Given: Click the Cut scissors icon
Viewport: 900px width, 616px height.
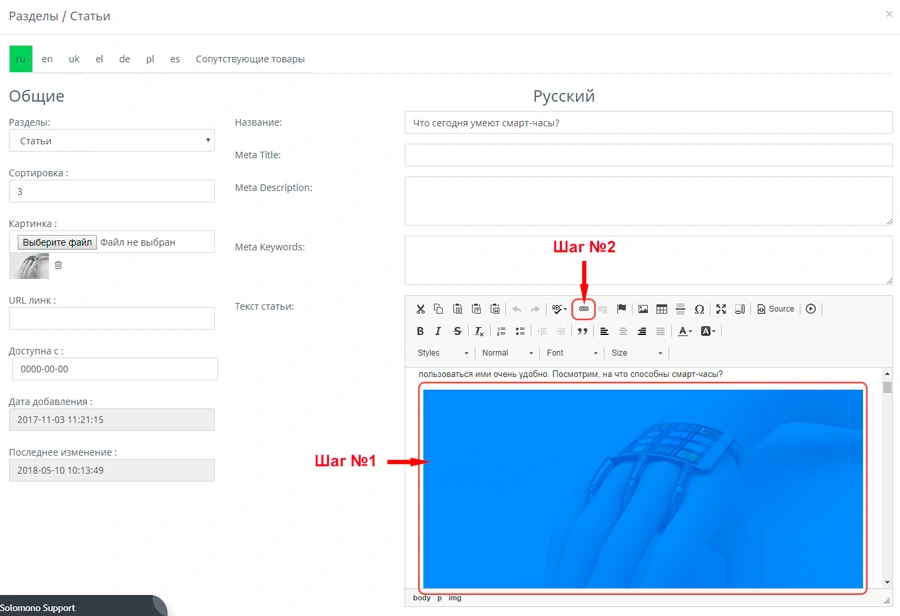Looking at the screenshot, I should click(420, 309).
